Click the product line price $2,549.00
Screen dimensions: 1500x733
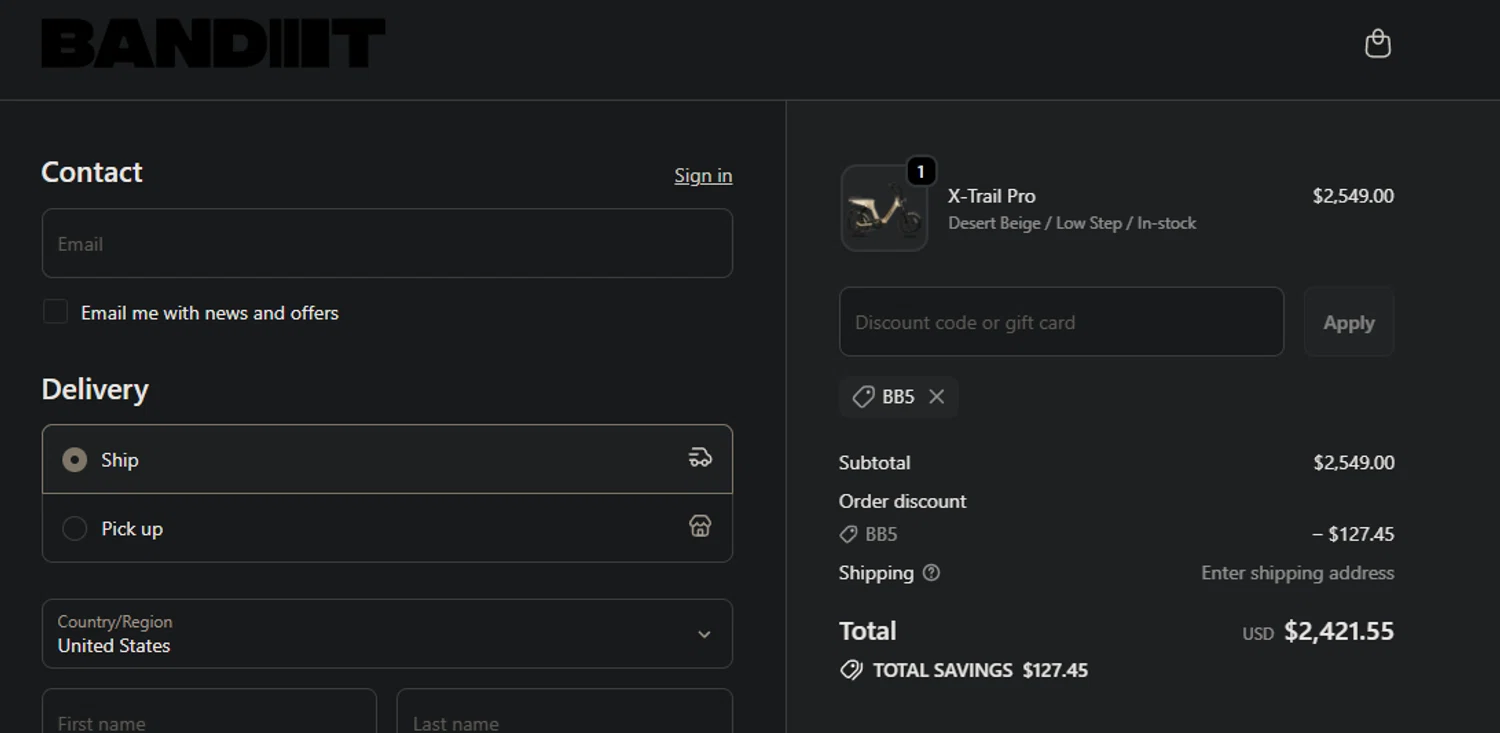(1353, 196)
